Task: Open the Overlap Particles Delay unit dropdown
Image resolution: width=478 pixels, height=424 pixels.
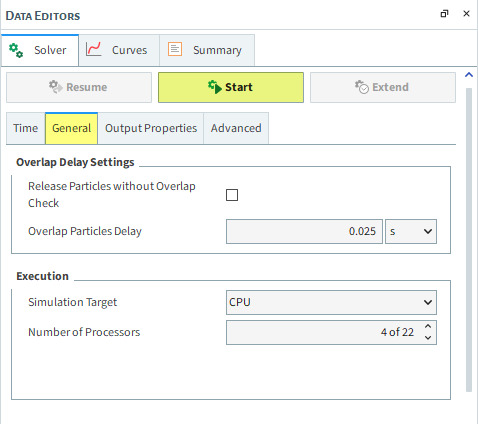Action: tap(411, 231)
